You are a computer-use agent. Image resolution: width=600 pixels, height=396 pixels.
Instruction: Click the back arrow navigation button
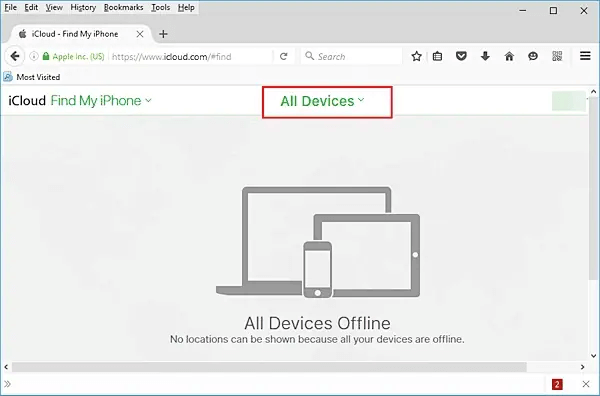pos(15,57)
